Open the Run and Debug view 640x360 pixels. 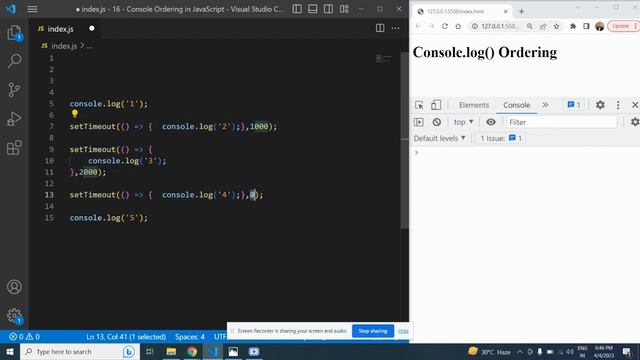pos(14,119)
